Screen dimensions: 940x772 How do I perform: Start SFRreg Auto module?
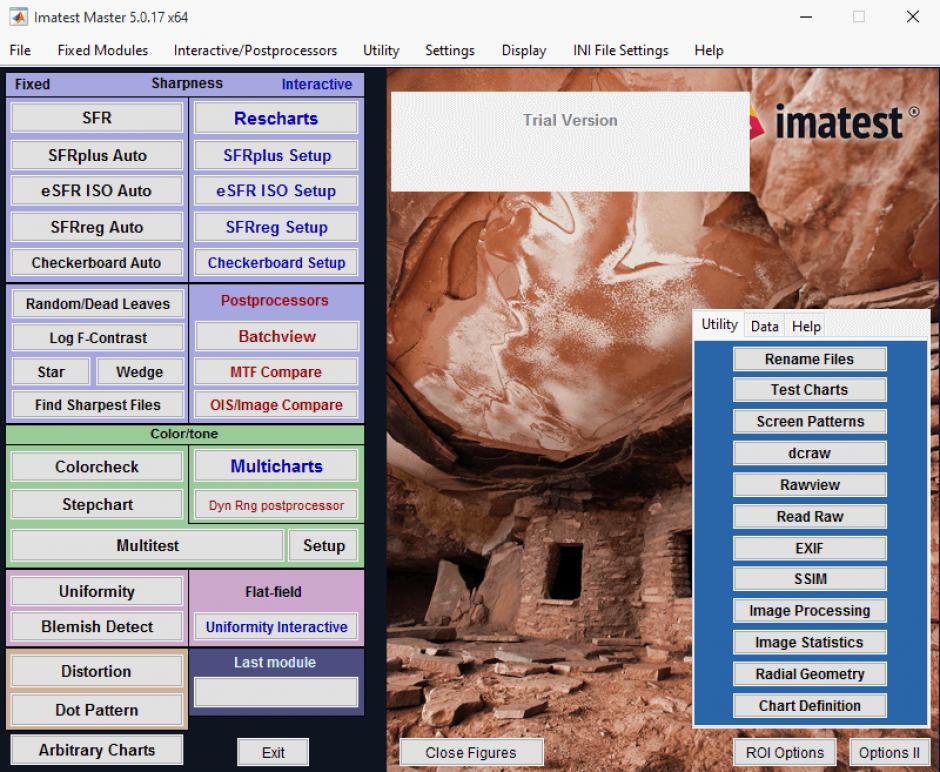coord(97,227)
